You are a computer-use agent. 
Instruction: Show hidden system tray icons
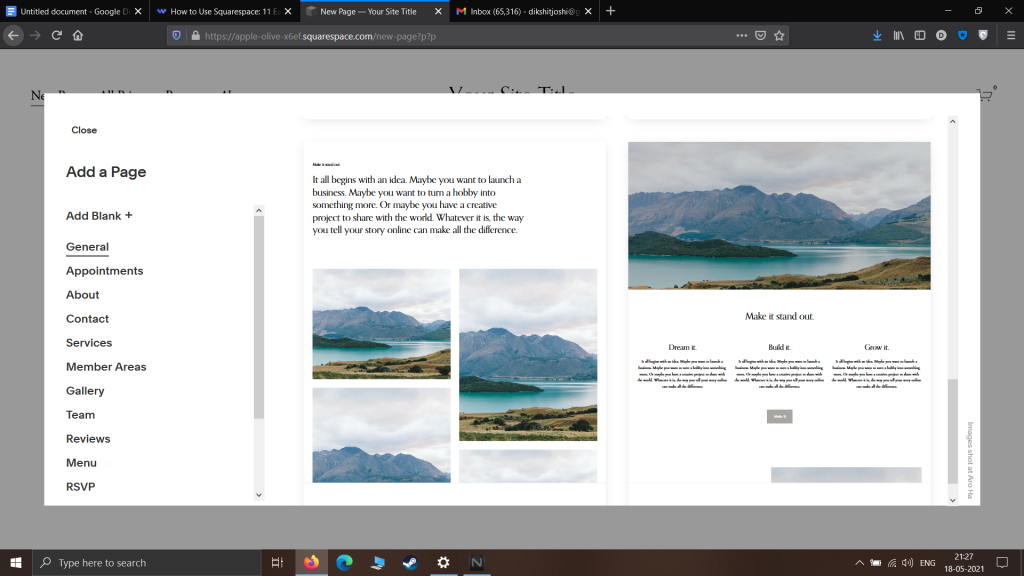pos(859,562)
